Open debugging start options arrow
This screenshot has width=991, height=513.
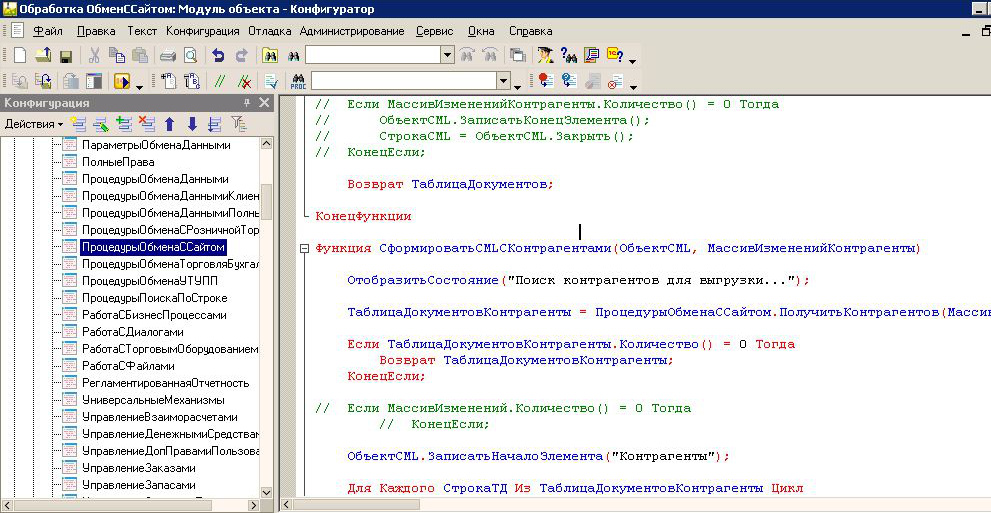(139, 86)
